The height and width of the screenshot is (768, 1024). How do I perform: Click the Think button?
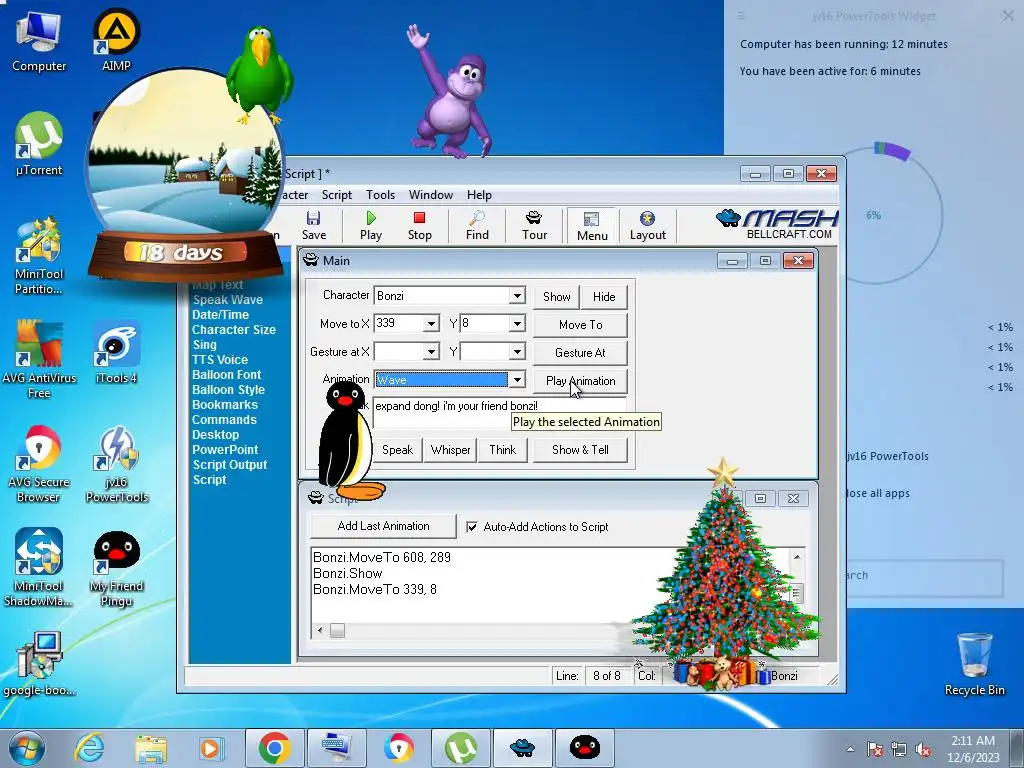[502, 450]
